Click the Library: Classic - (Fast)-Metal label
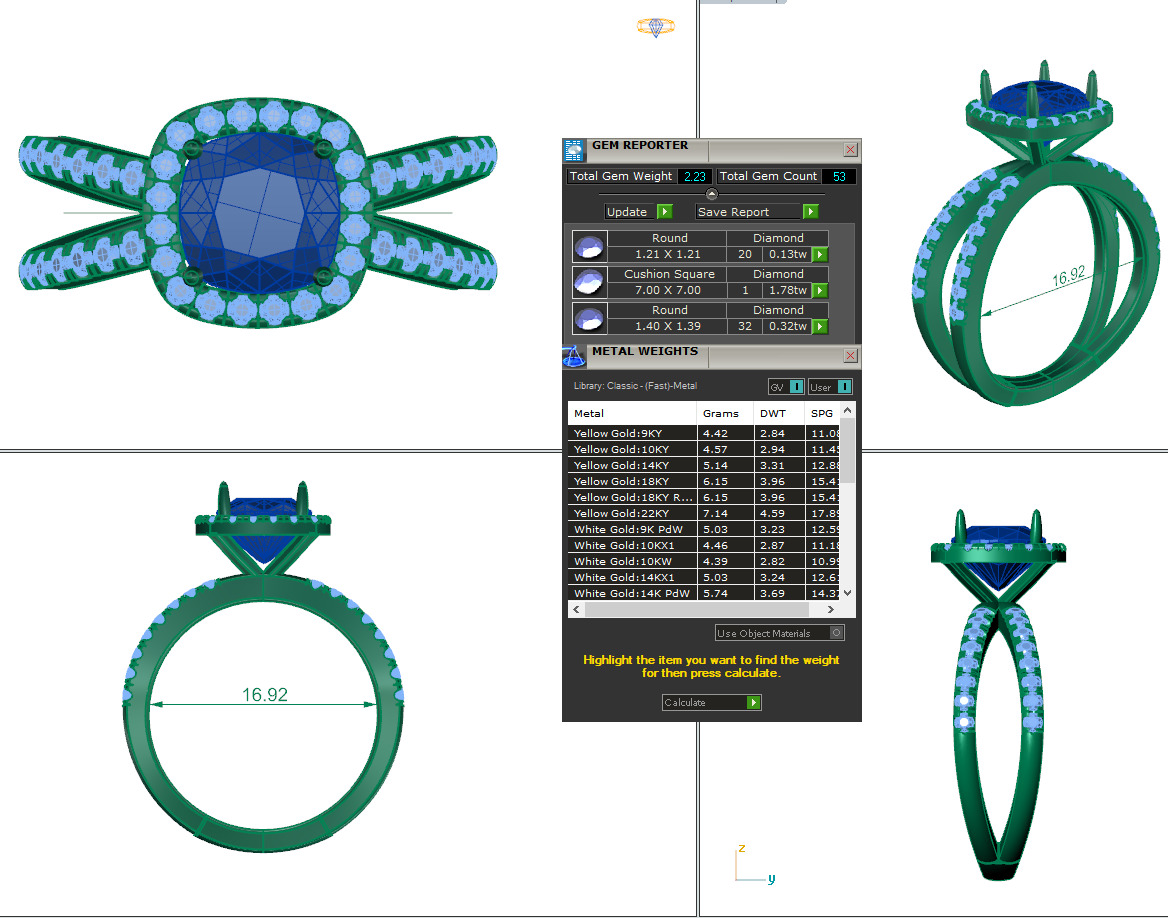1168x918 pixels. [x=635, y=386]
